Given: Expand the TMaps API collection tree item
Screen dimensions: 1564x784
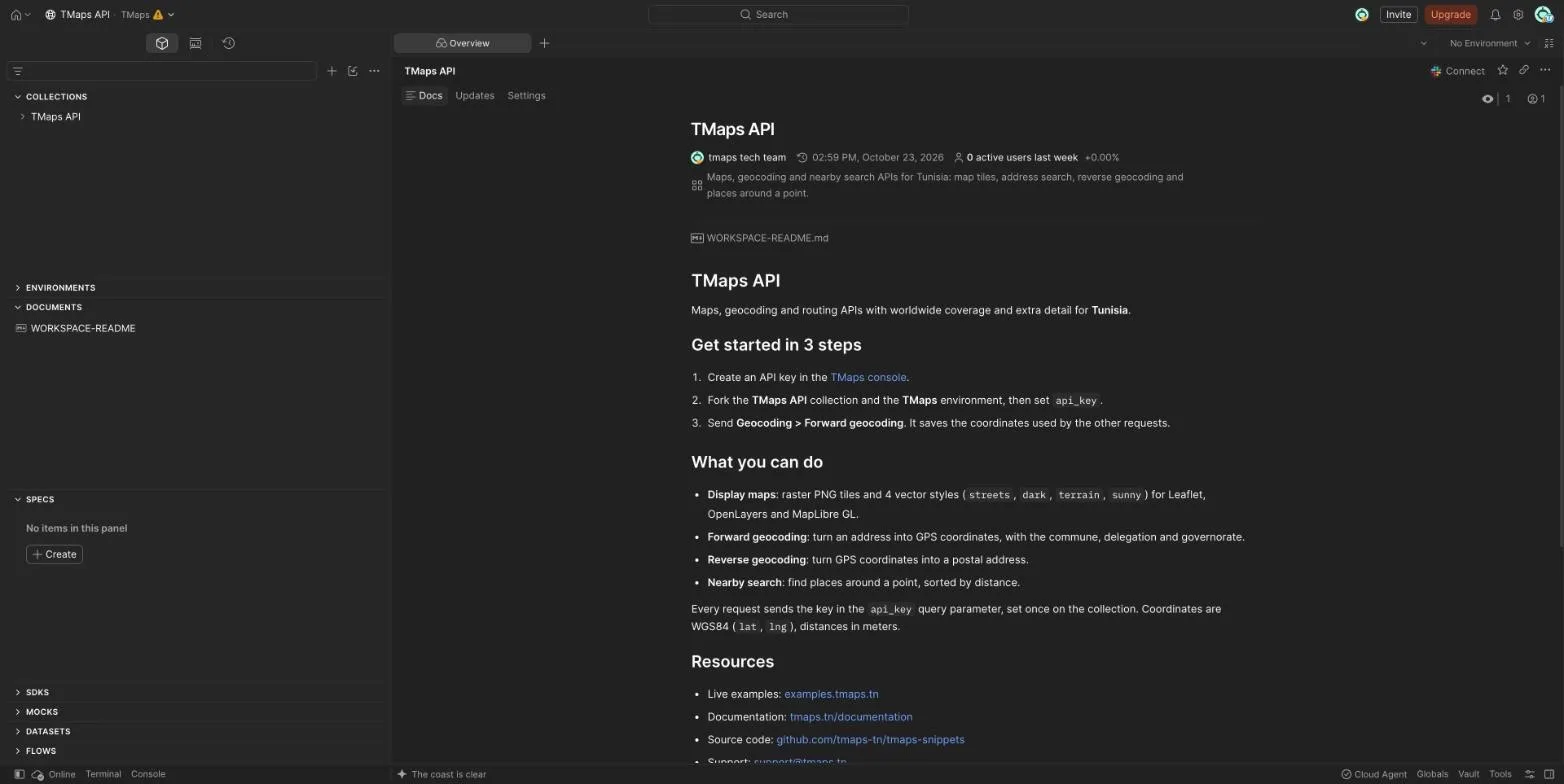Looking at the screenshot, I should coord(22,117).
